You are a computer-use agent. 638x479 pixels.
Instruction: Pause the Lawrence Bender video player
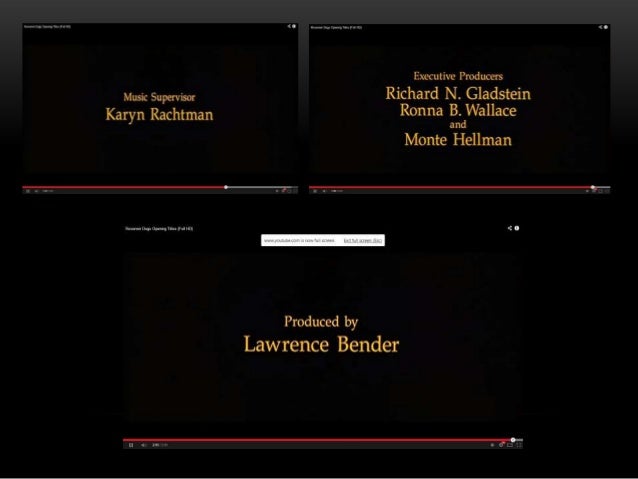click(x=131, y=445)
